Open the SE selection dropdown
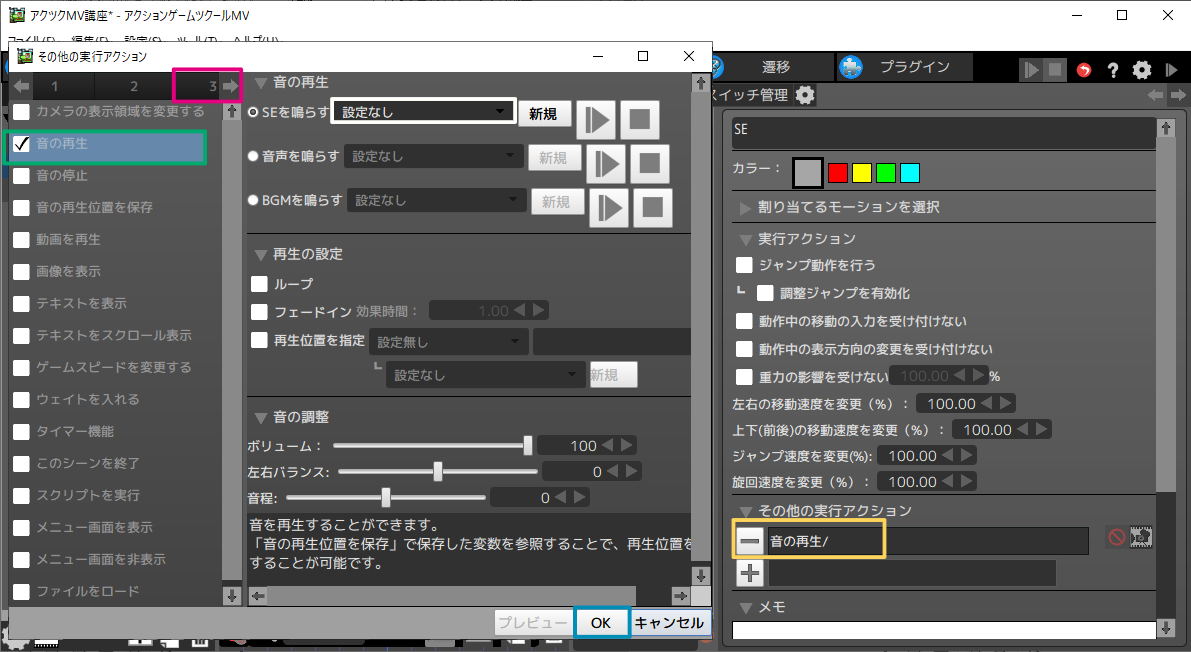The width and height of the screenshot is (1191, 652). click(x=423, y=112)
